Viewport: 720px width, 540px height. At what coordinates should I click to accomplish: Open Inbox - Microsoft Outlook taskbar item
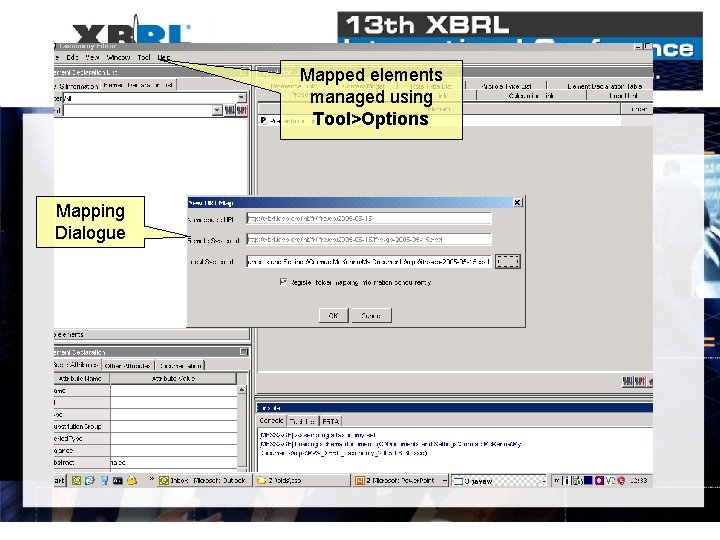point(203,480)
